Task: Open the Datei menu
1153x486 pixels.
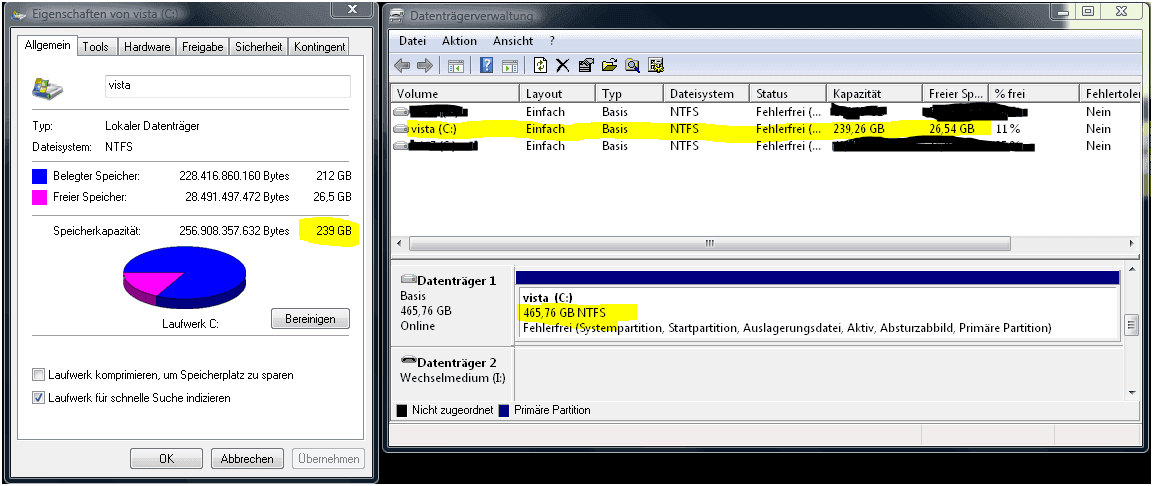Action: tap(413, 41)
